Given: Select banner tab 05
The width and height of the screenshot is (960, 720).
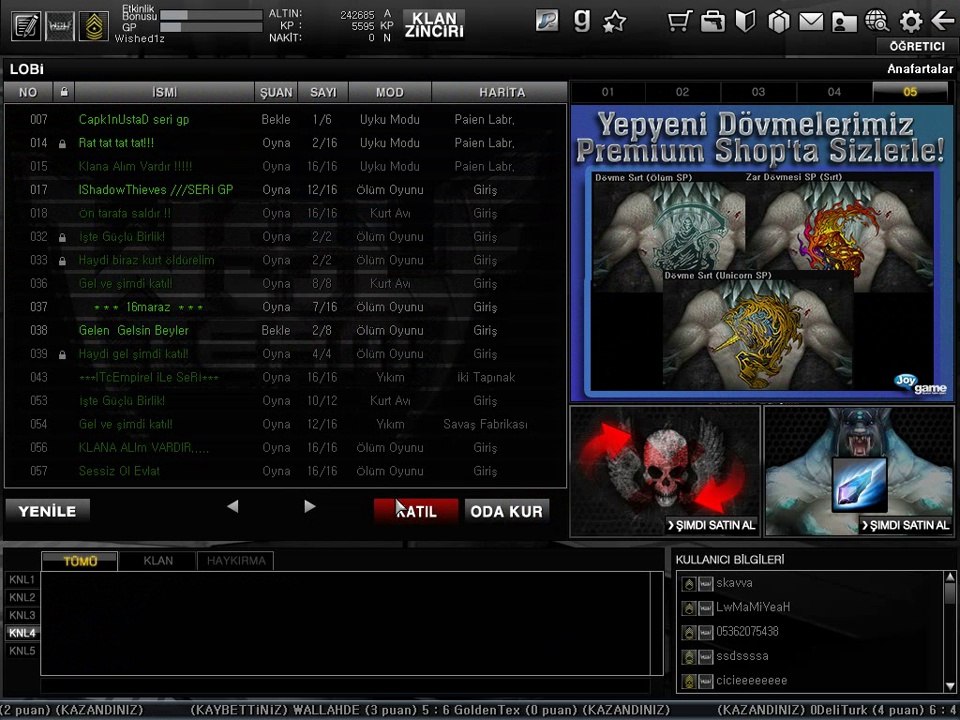Looking at the screenshot, I should coord(910,92).
